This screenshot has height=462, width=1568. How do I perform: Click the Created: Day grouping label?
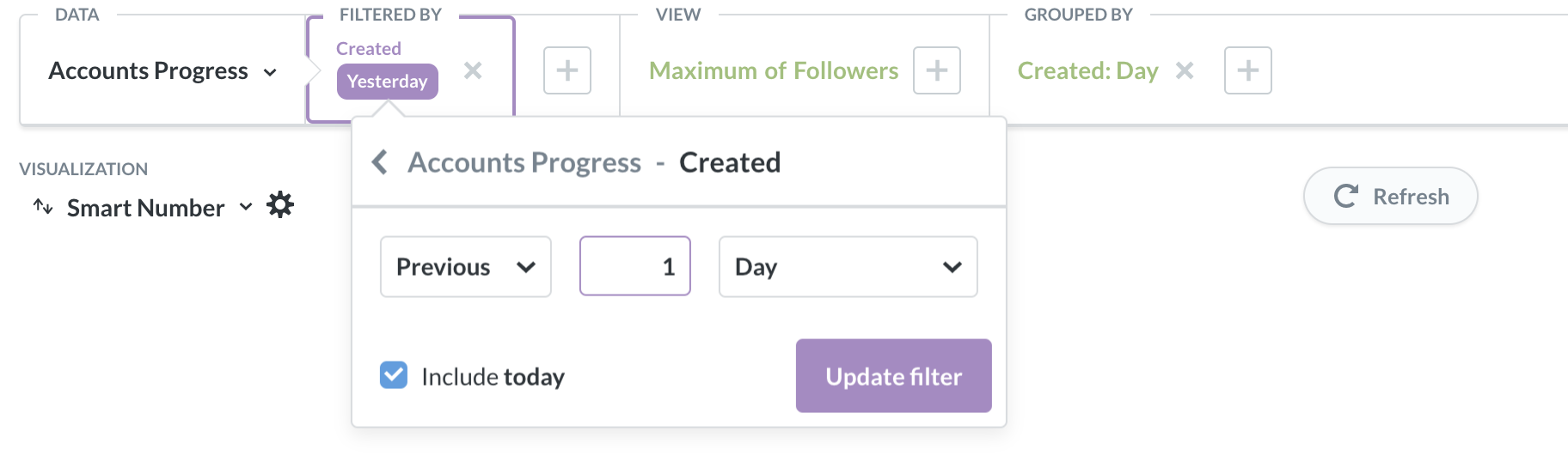coord(1087,70)
